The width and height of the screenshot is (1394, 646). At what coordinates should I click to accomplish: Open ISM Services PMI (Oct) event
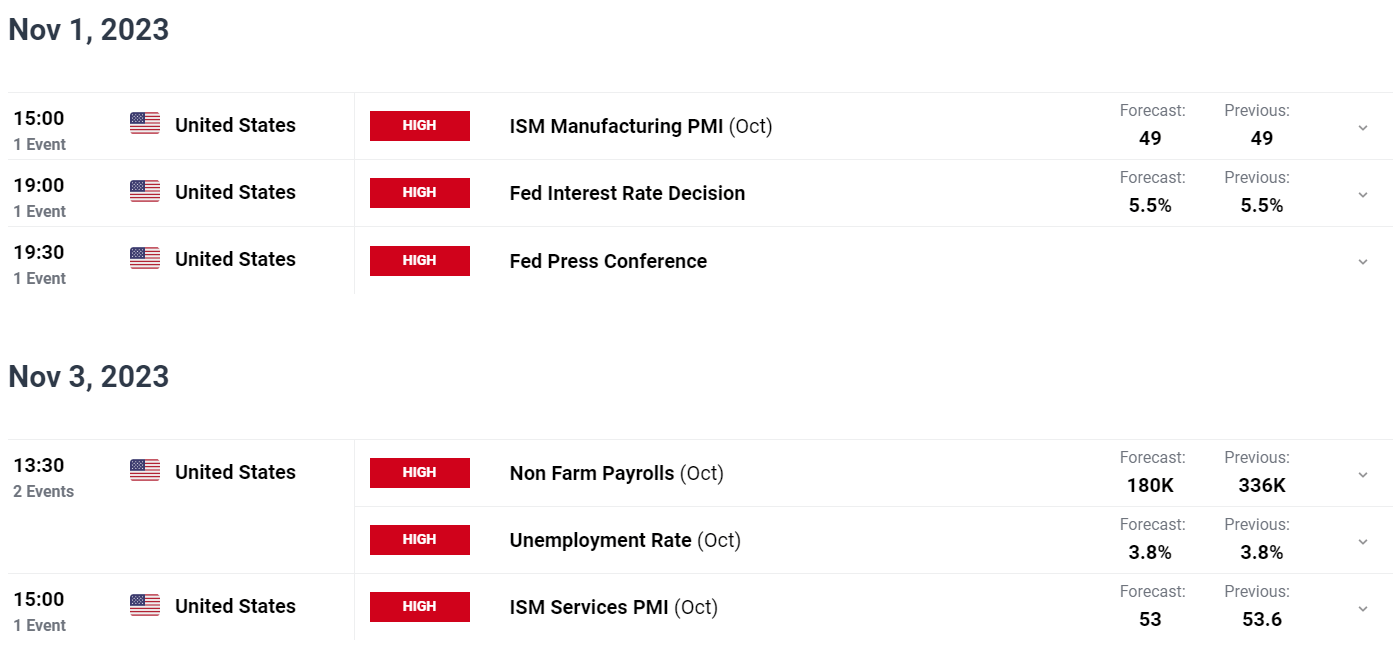click(x=614, y=607)
